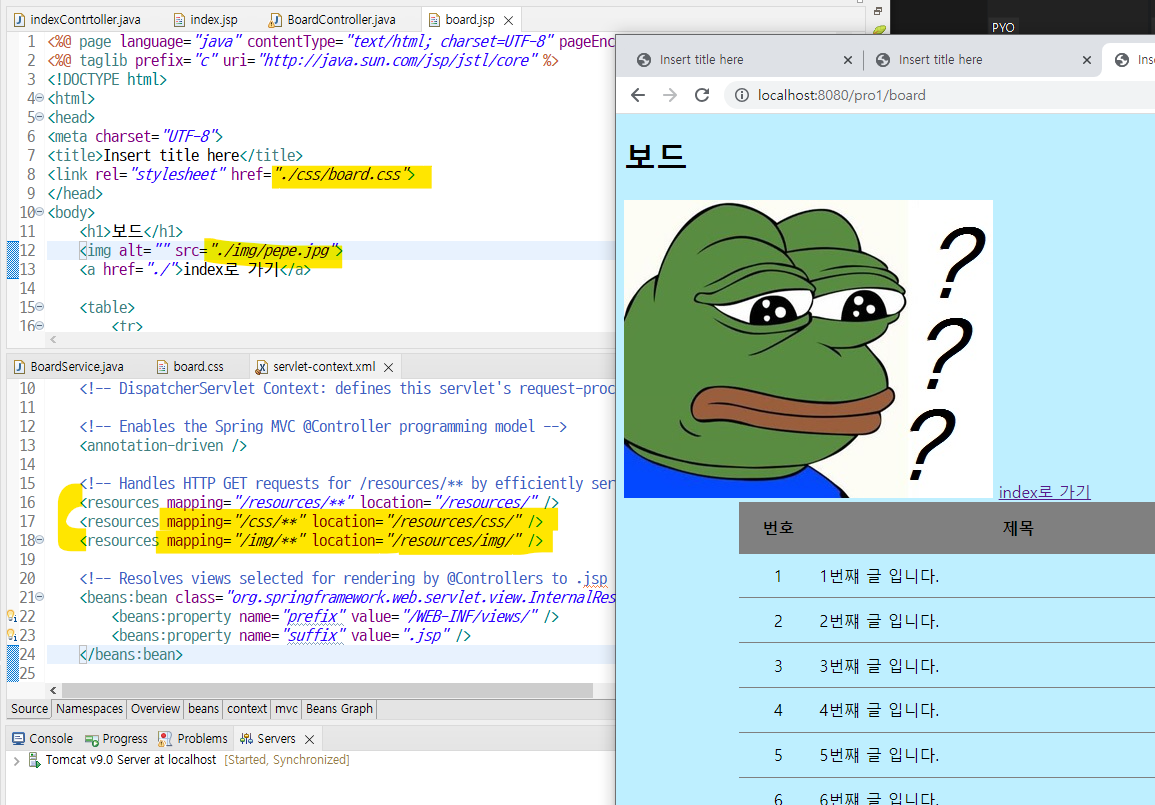Collapse the body tag fold on line 10

point(40,212)
